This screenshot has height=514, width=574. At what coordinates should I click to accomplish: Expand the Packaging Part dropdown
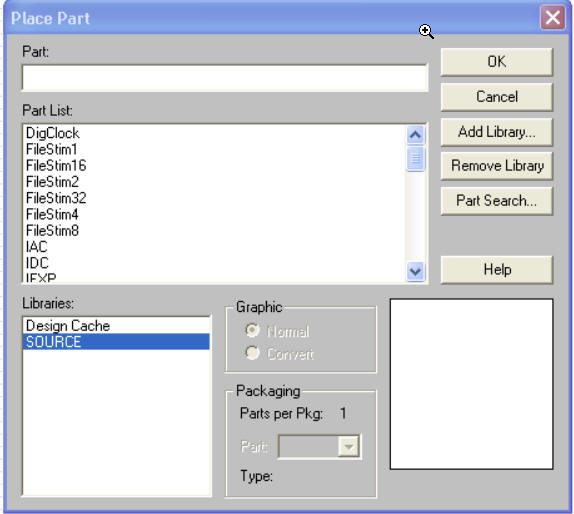click(x=348, y=446)
